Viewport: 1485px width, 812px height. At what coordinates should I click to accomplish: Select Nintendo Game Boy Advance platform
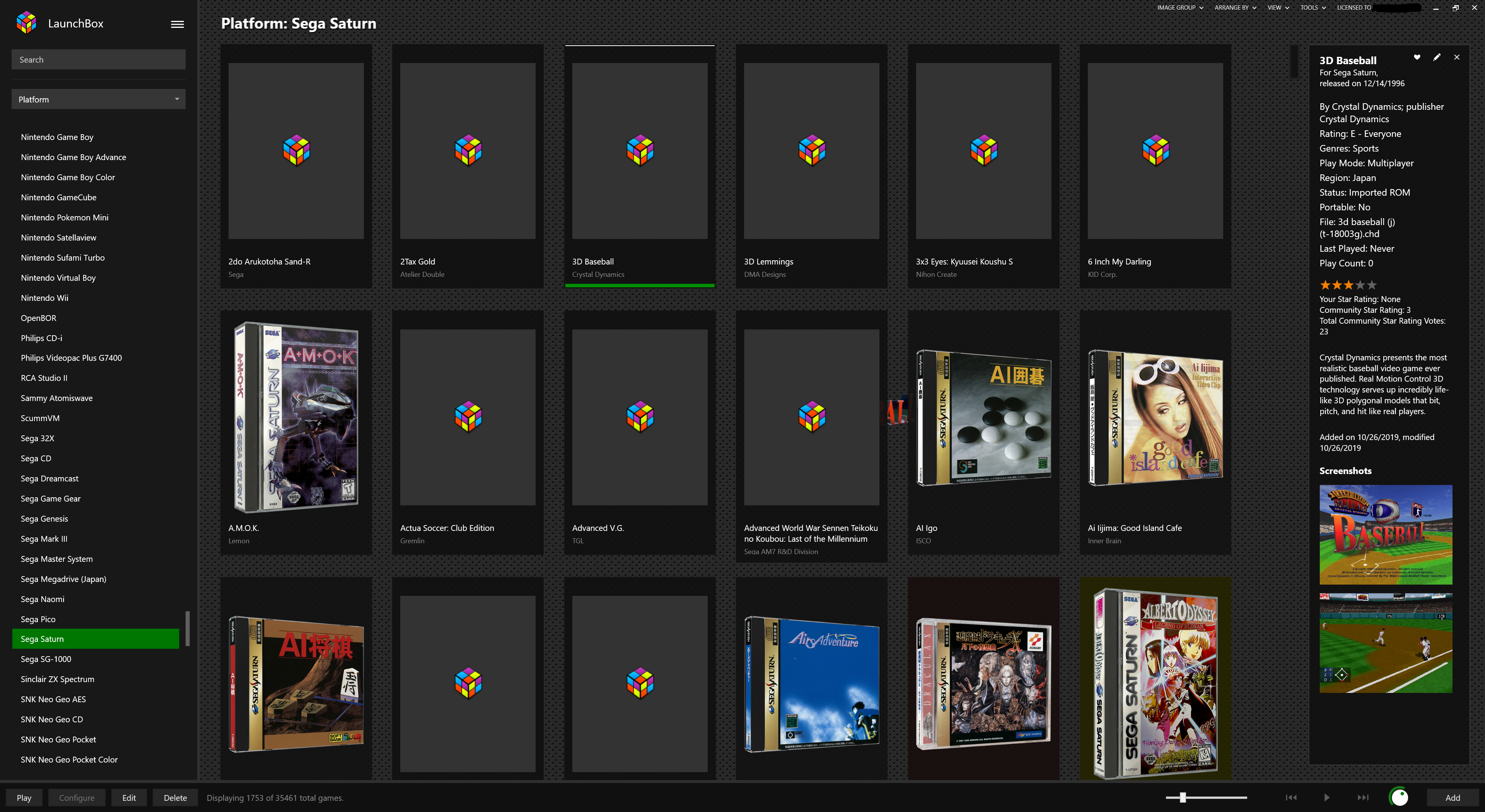point(73,157)
